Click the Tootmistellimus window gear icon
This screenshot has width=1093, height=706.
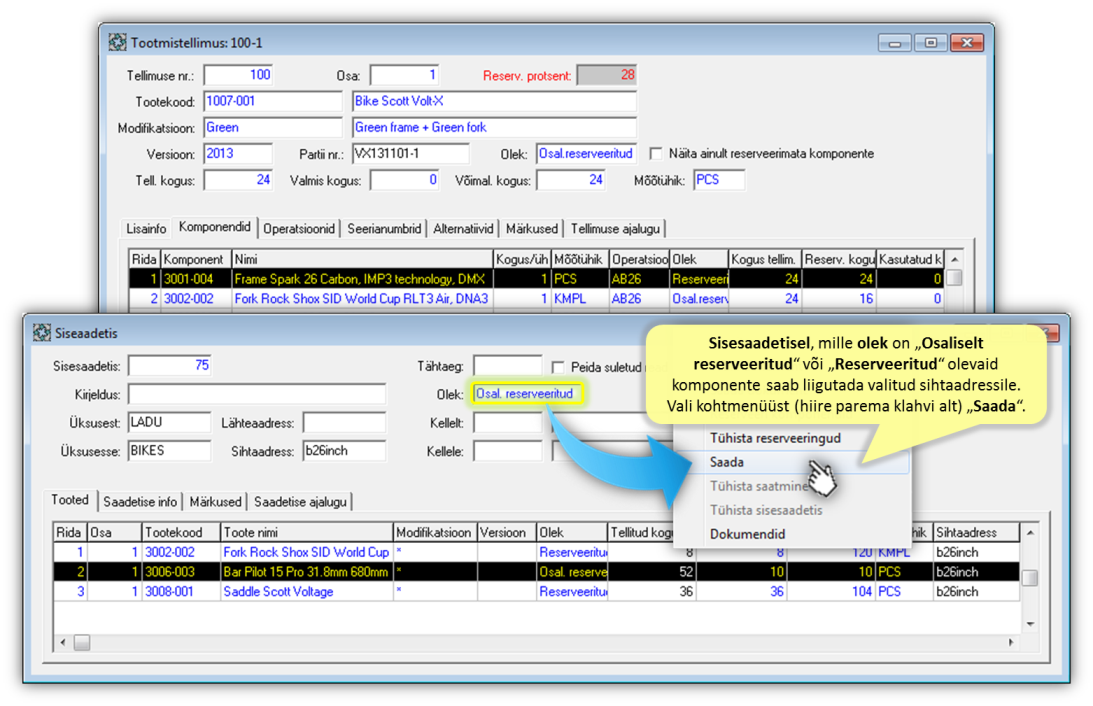pyautogui.click(x=118, y=43)
